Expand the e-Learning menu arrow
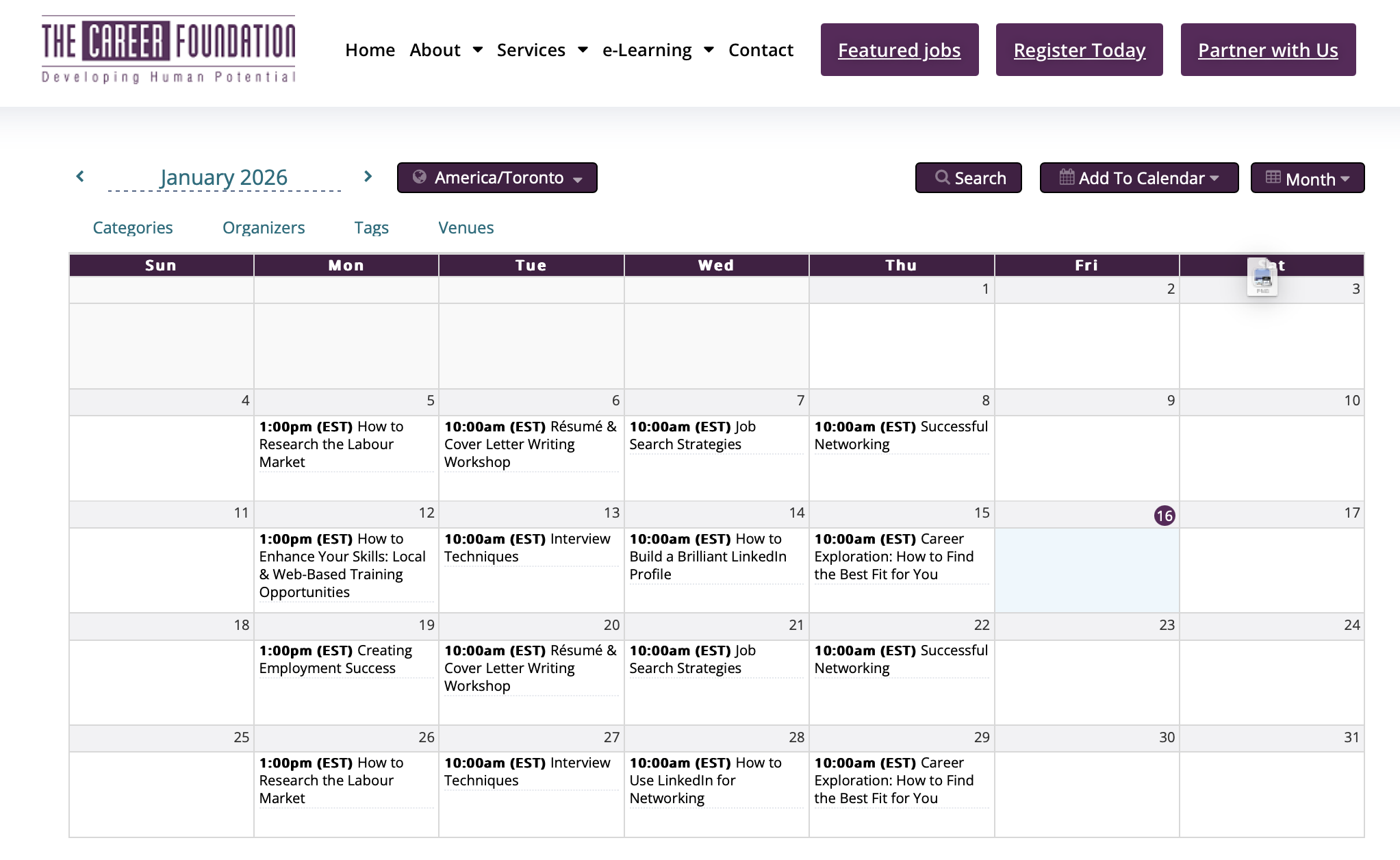This screenshot has height=860, width=1400. tap(709, 50)
